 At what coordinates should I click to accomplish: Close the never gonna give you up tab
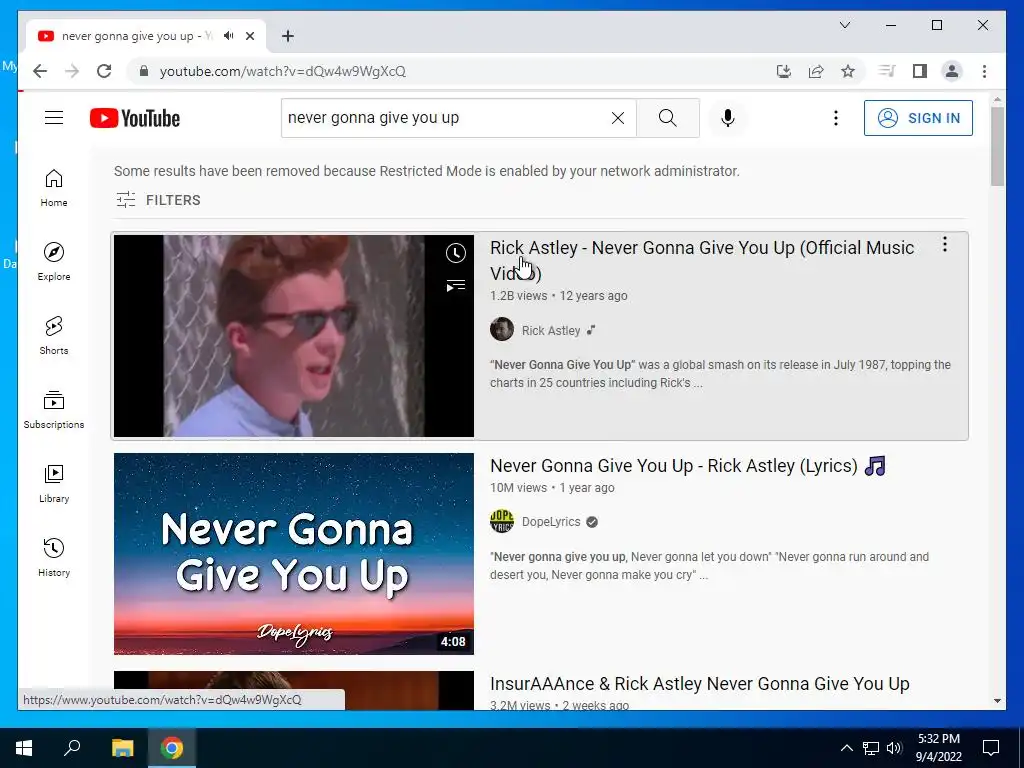pos(250,36)
